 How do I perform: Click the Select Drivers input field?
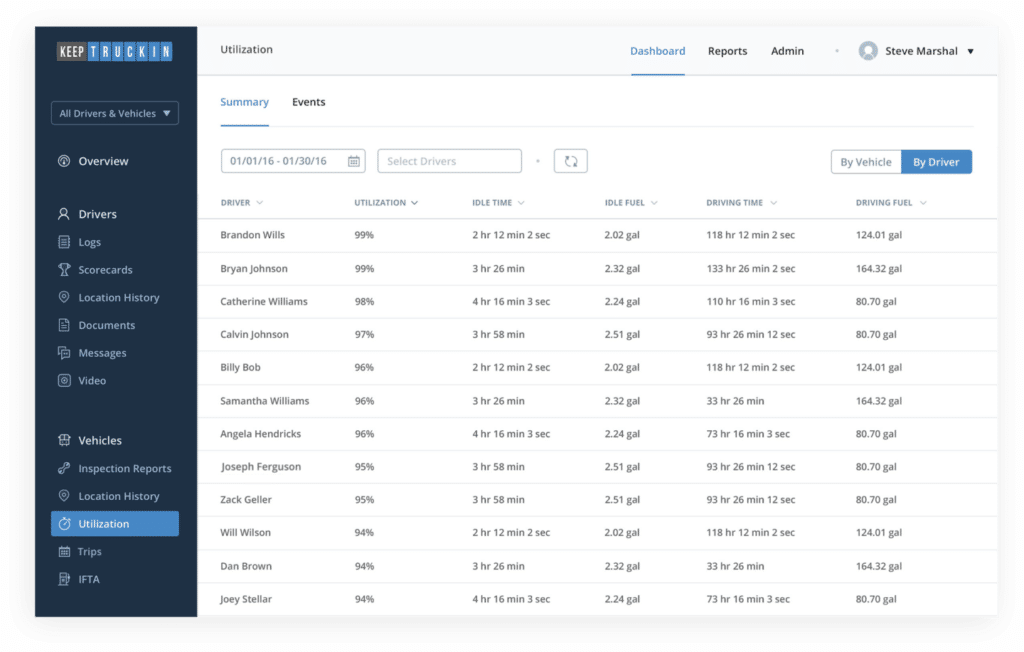coord(449,161)
